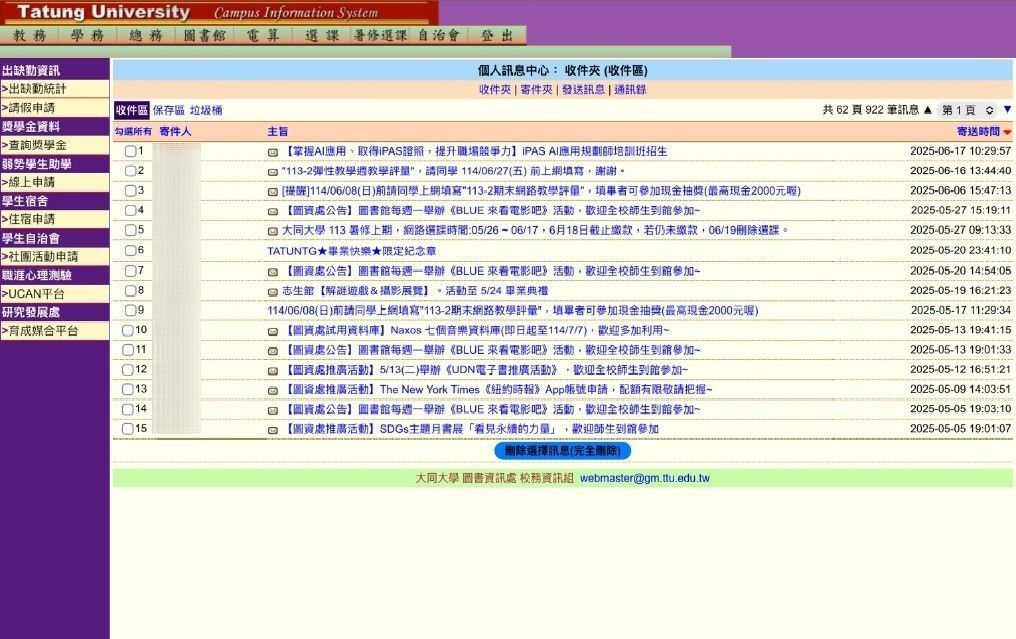
Task: Open the 通訊錄 address book link
Action: [x=630, y=89]
